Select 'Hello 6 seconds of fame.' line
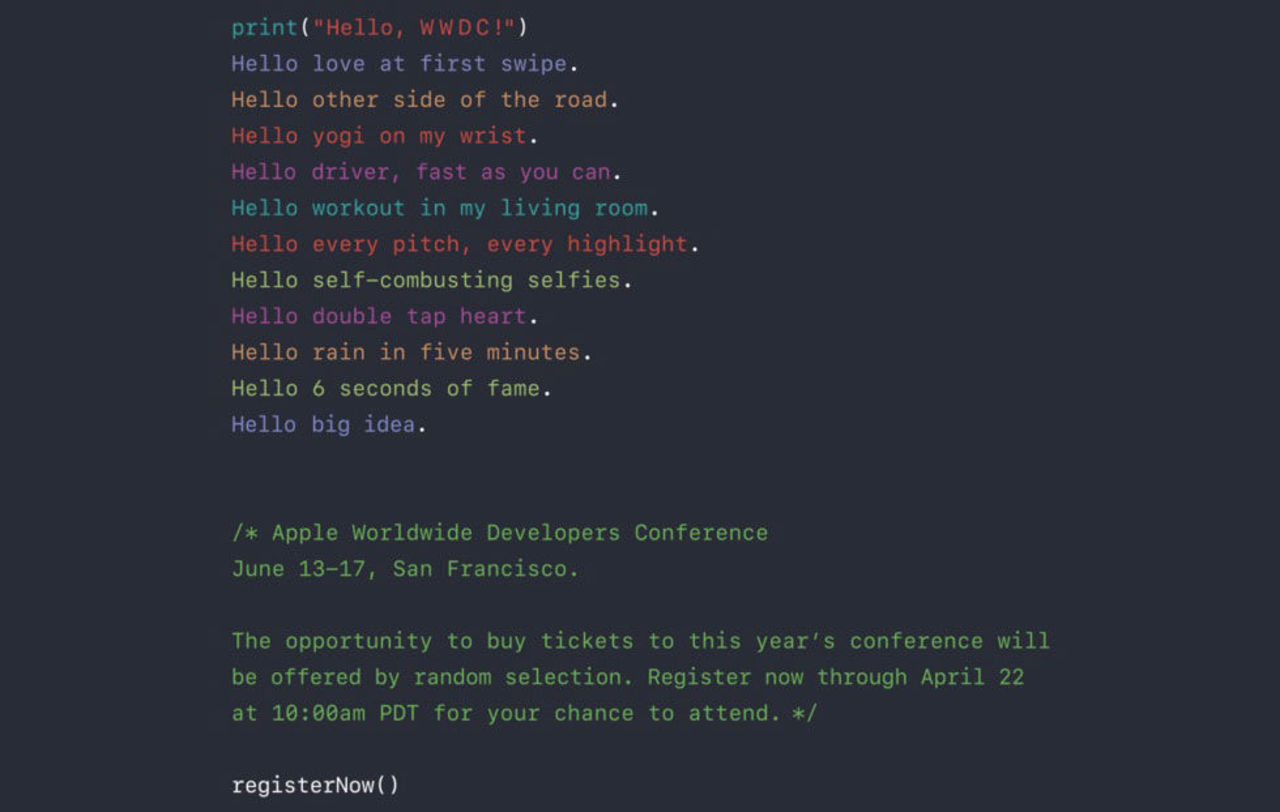This screenshot has width=1280, height=812. coord(391,388)
